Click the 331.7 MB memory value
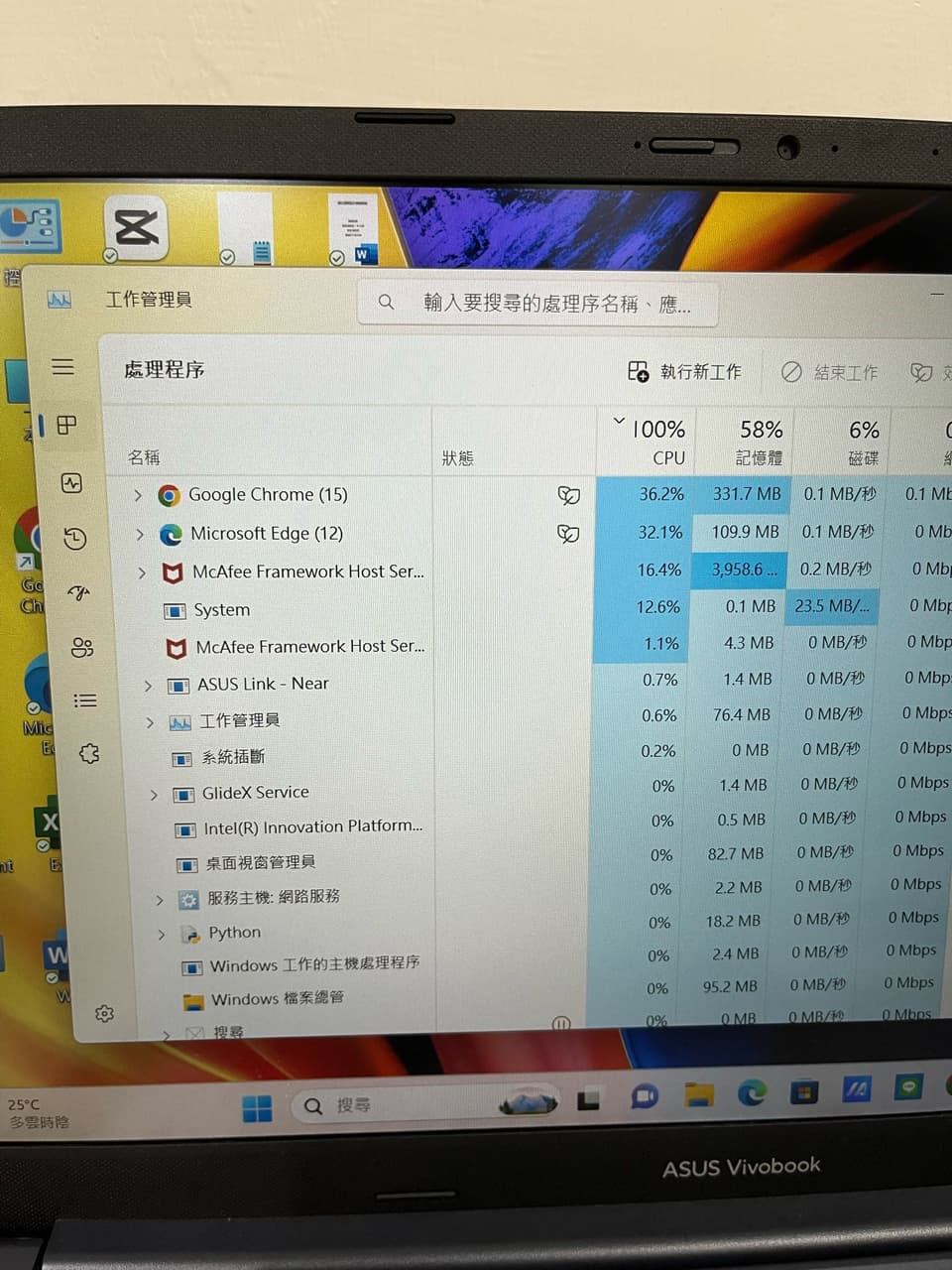Screen dimensions: 952x1270 click(746, 493)
